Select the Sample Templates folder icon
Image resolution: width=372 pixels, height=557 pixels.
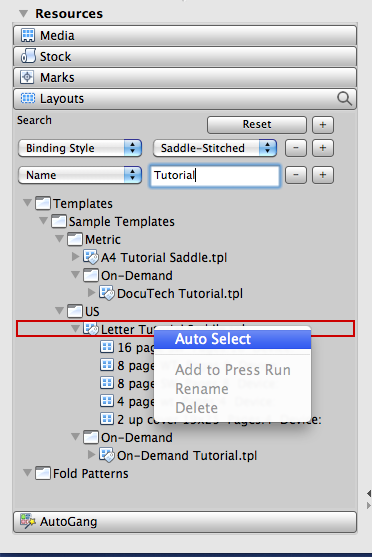pyautogui.click(x=59, y=221)
